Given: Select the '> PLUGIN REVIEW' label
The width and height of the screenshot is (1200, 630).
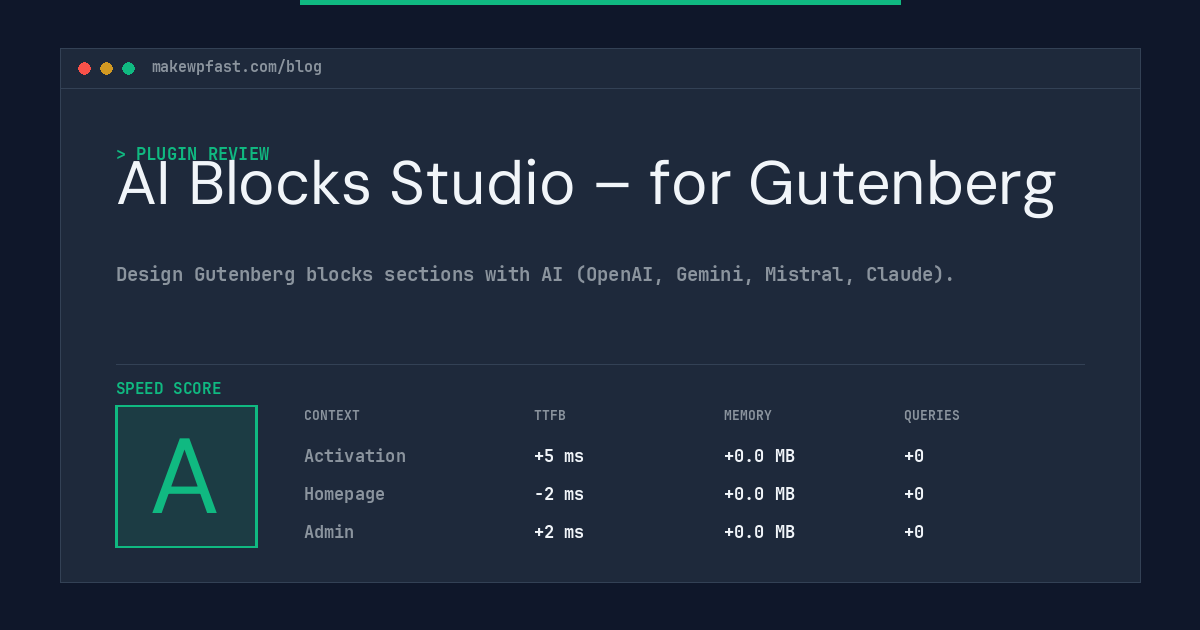Looking at the screenshot, I should (x=192, y=154).
